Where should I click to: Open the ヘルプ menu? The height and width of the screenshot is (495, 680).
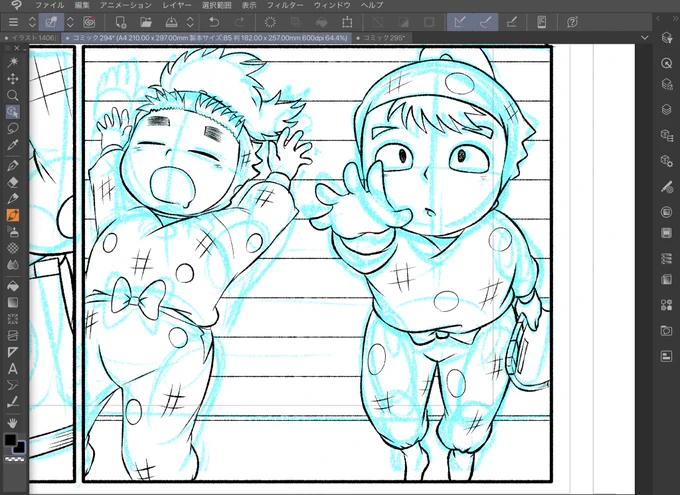pos(372,5)
